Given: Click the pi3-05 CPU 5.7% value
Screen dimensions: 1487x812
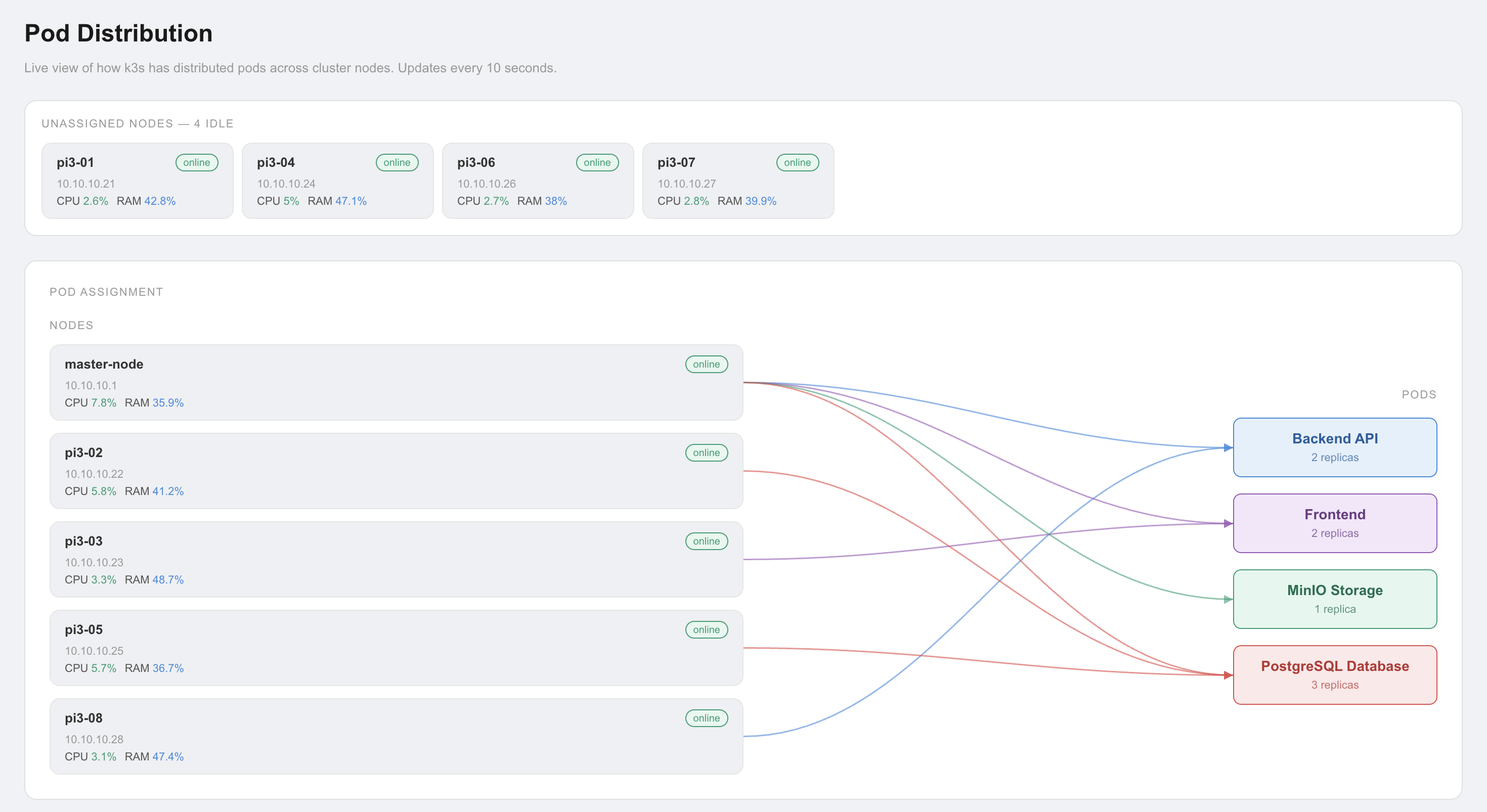Looking at the screenshot, I should [103, 668].
